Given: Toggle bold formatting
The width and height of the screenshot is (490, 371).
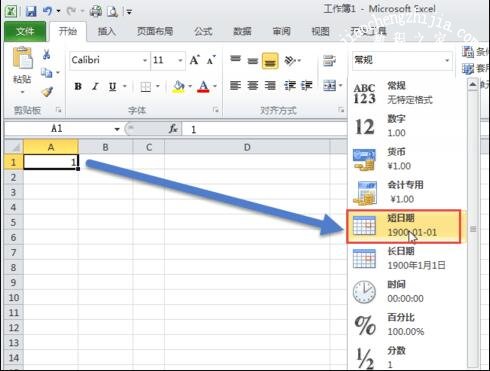Looking at the screenshot, I should 78,87.
